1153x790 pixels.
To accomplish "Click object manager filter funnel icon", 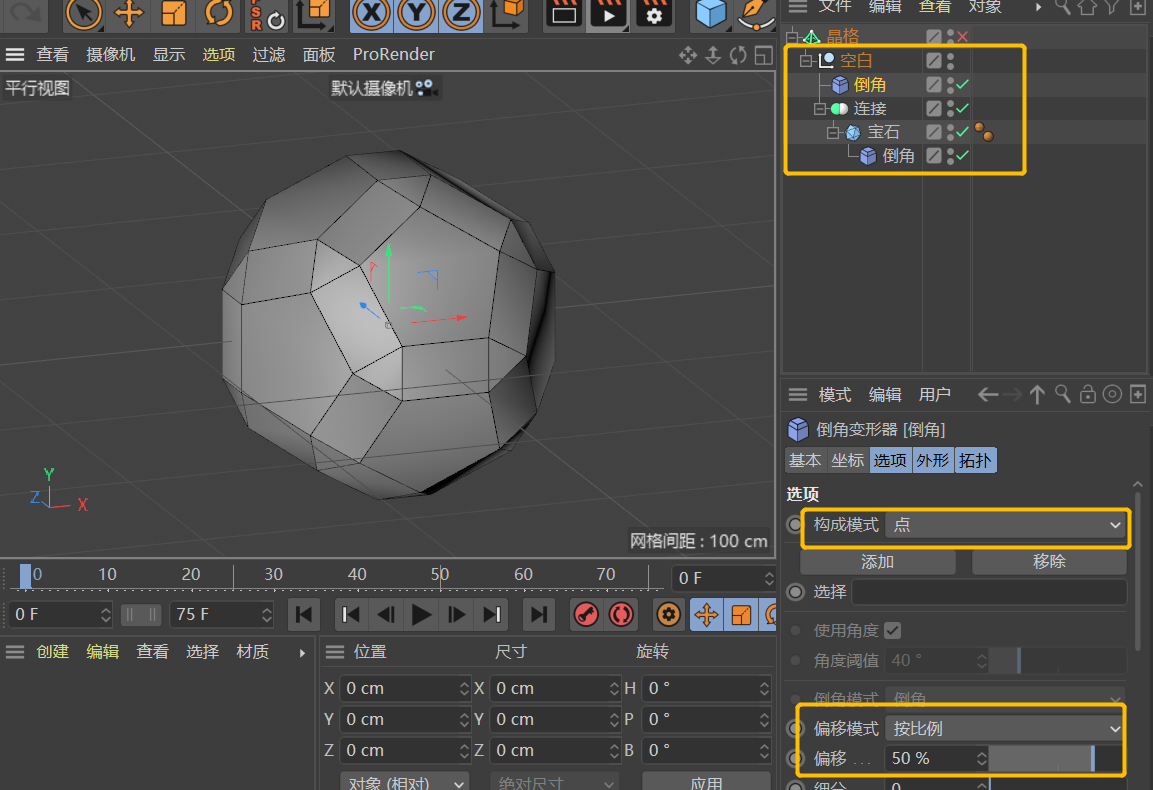I will pyautogui.click(x=1112, y=7).
